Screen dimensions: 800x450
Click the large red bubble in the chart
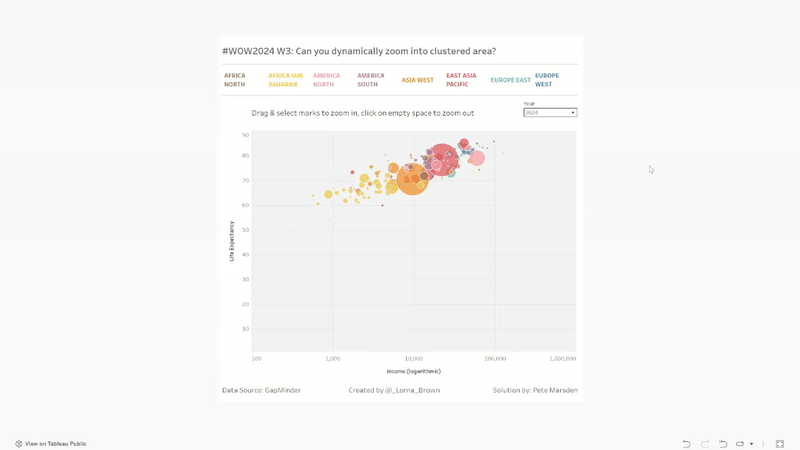coord(443,160)
